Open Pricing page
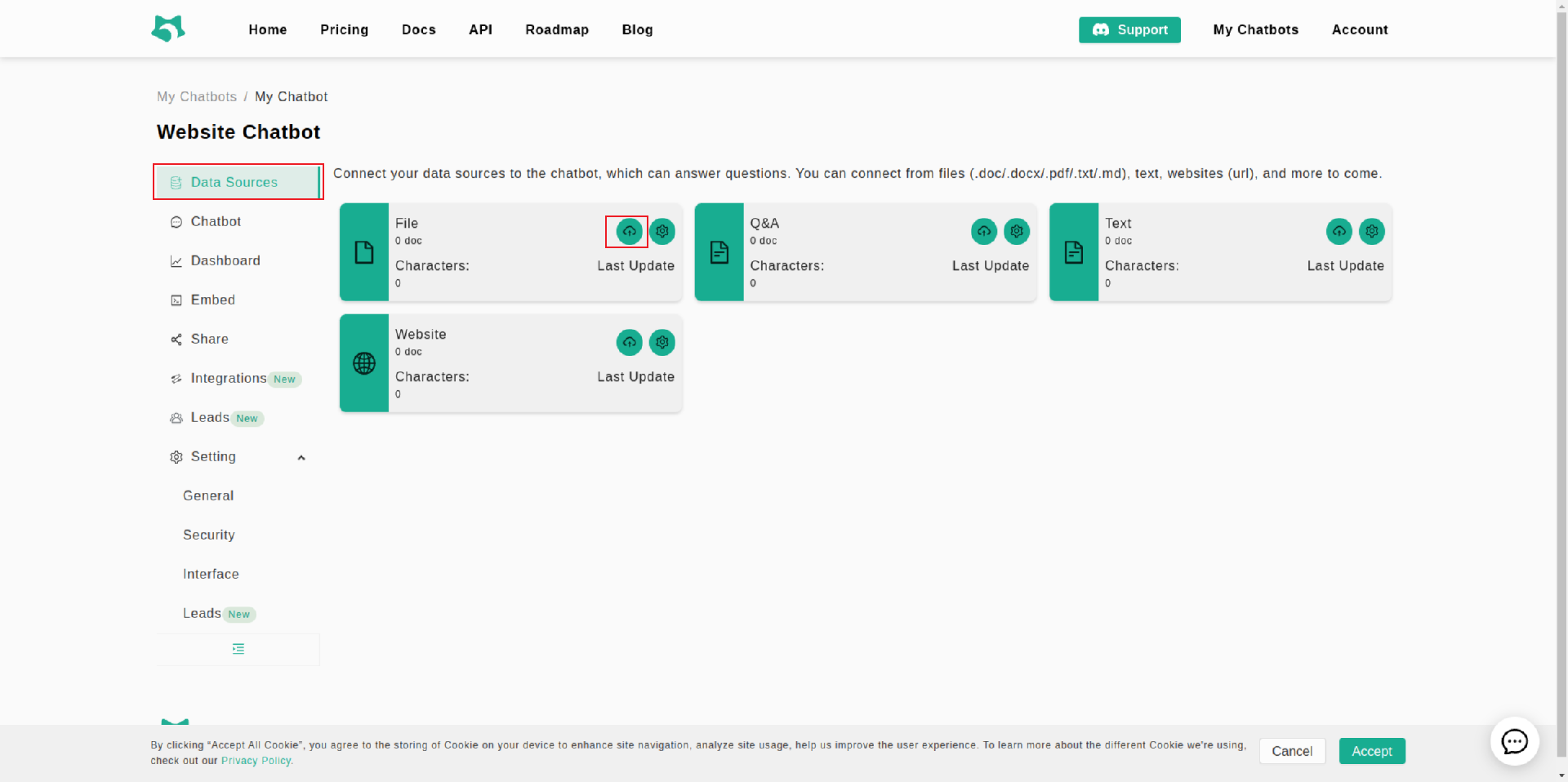The height and width of the screenshot is (782, 1568). click(345, 29)
